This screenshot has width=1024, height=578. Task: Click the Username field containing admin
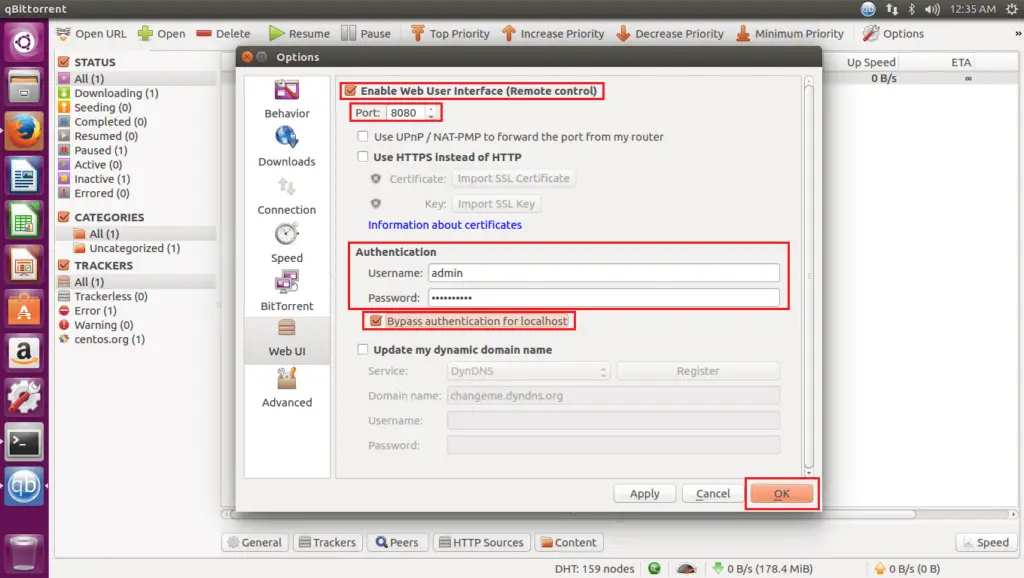pos(604,273)
